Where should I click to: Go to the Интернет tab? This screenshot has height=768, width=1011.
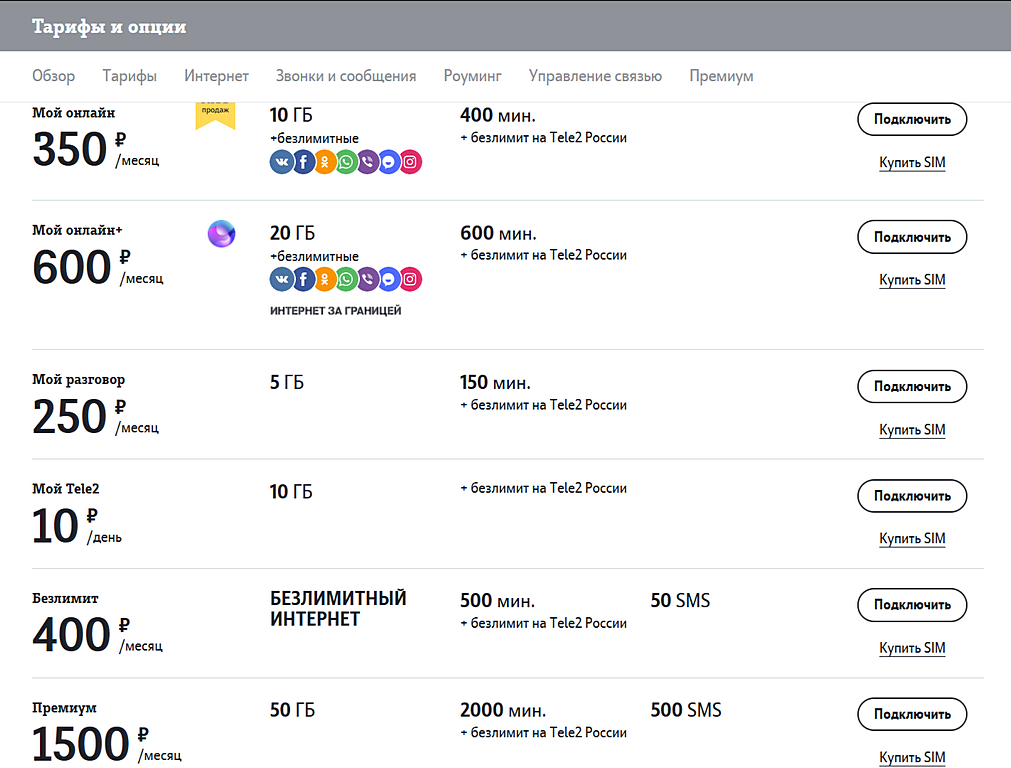[217, 76]
